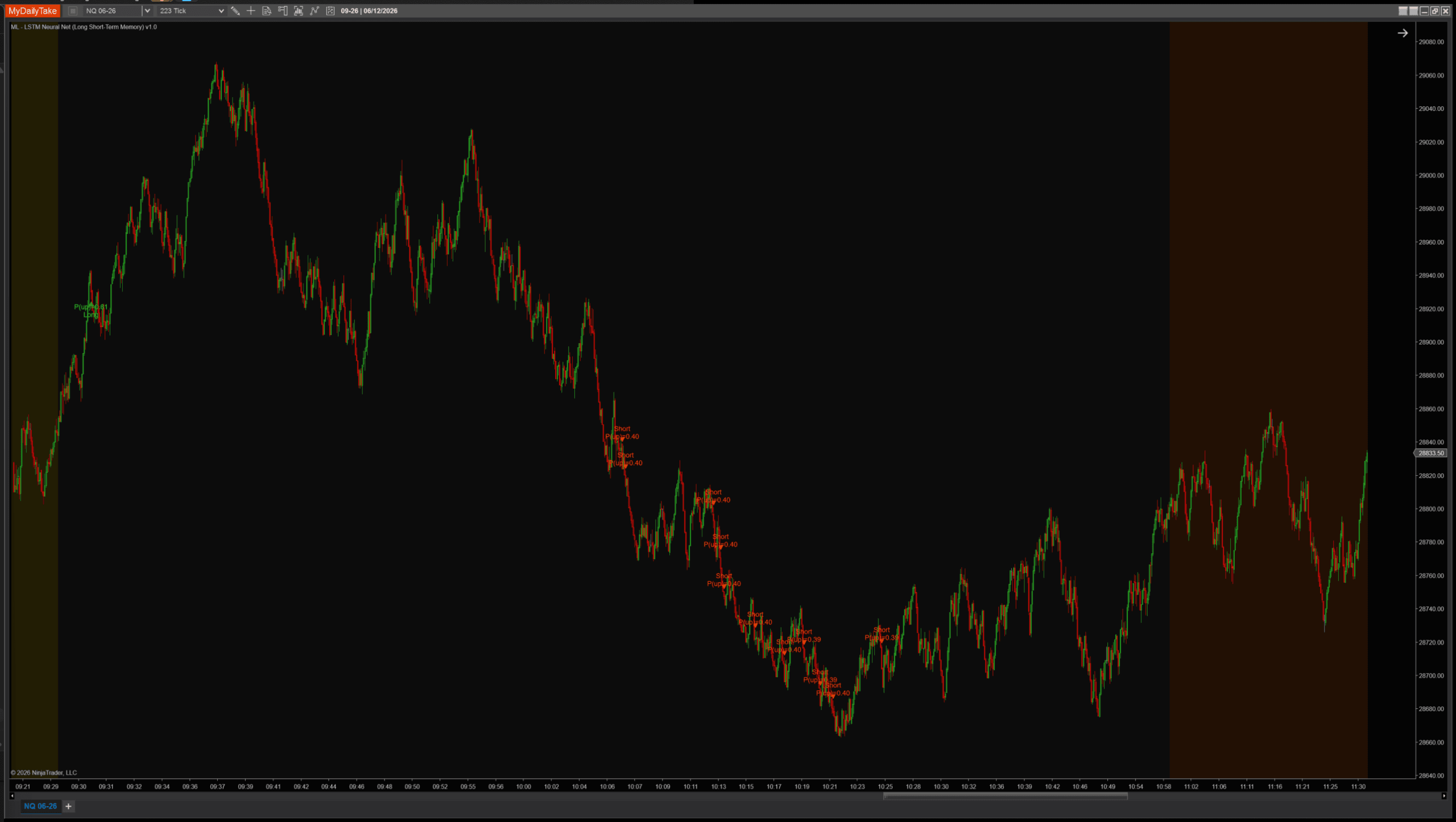
Task: Minimize the chart window
Action: [x=1424, y=11]
